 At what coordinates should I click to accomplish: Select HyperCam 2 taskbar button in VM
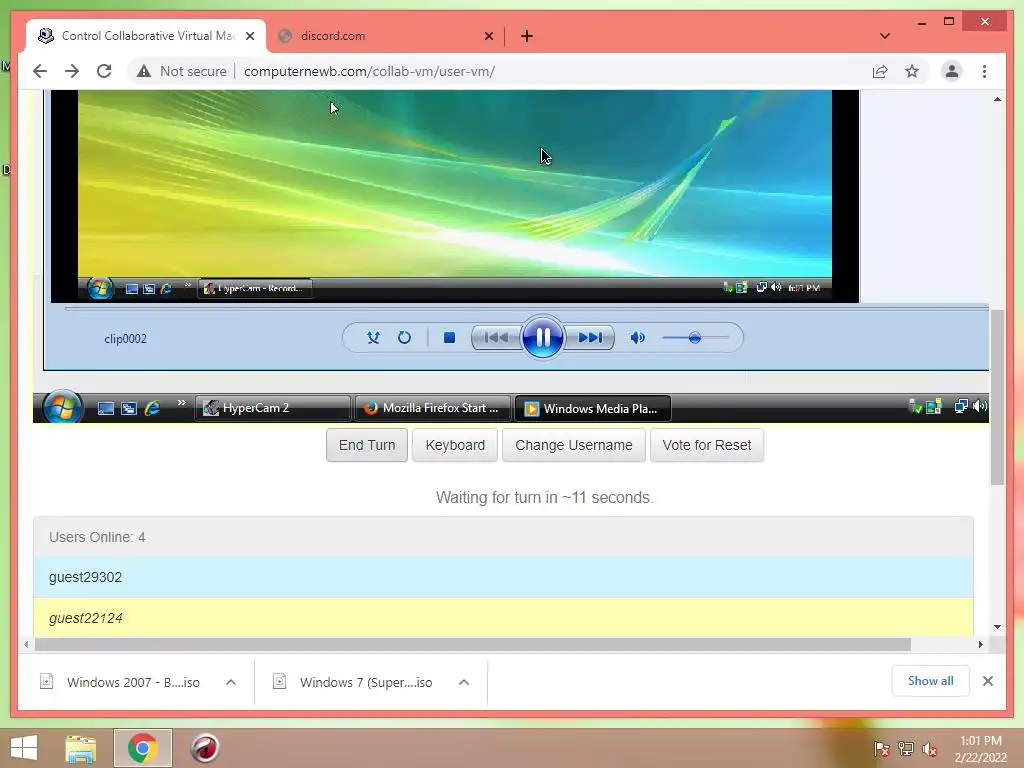[x=272, y=408]
